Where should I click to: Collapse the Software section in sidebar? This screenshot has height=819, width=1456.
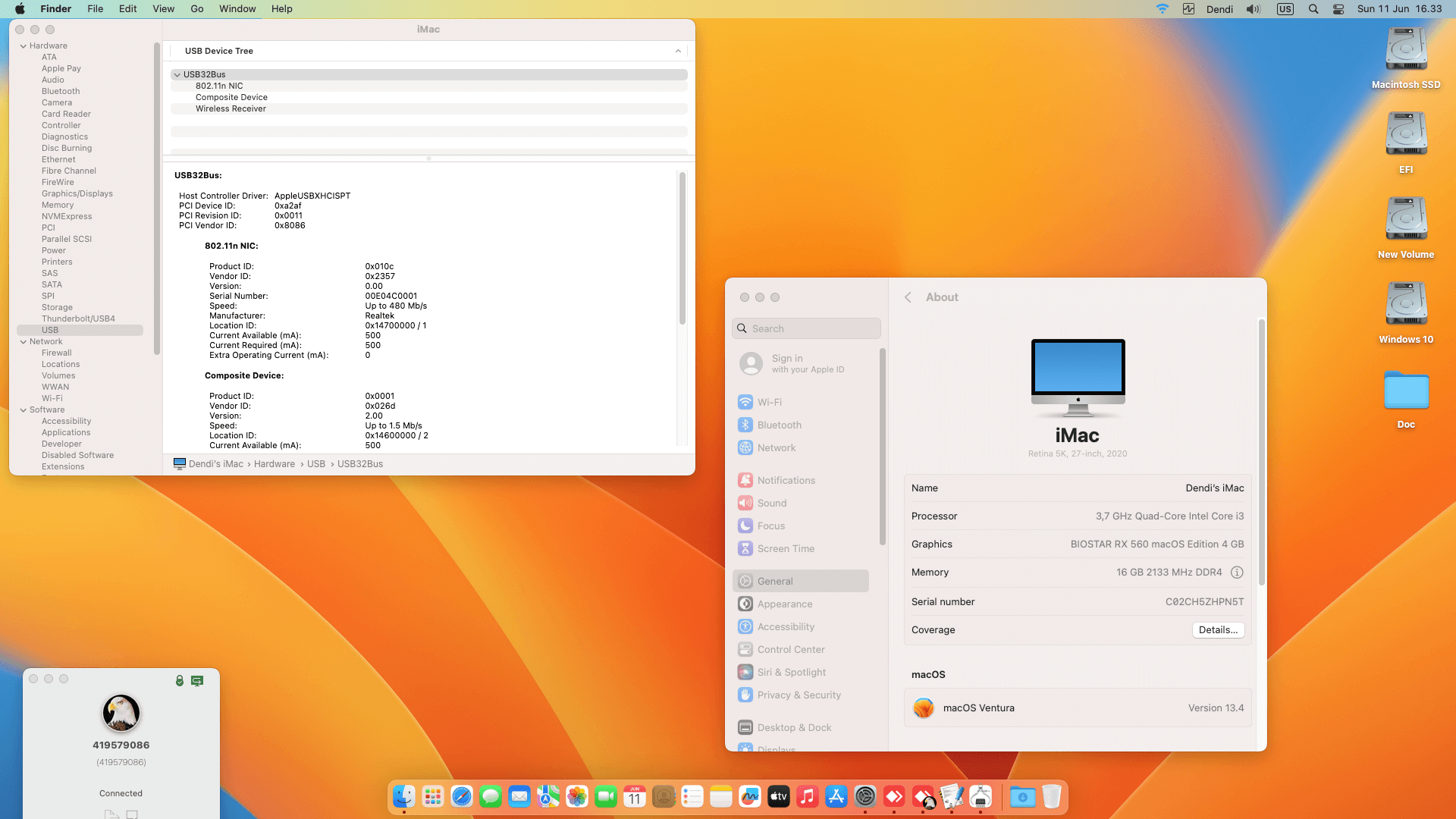(23, 410)
